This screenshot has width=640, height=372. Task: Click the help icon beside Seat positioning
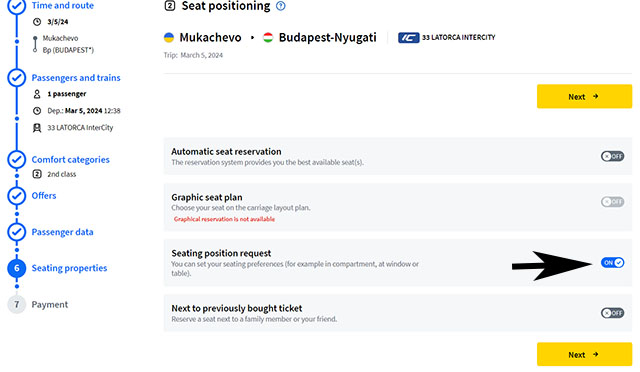(x=280, y=6)
